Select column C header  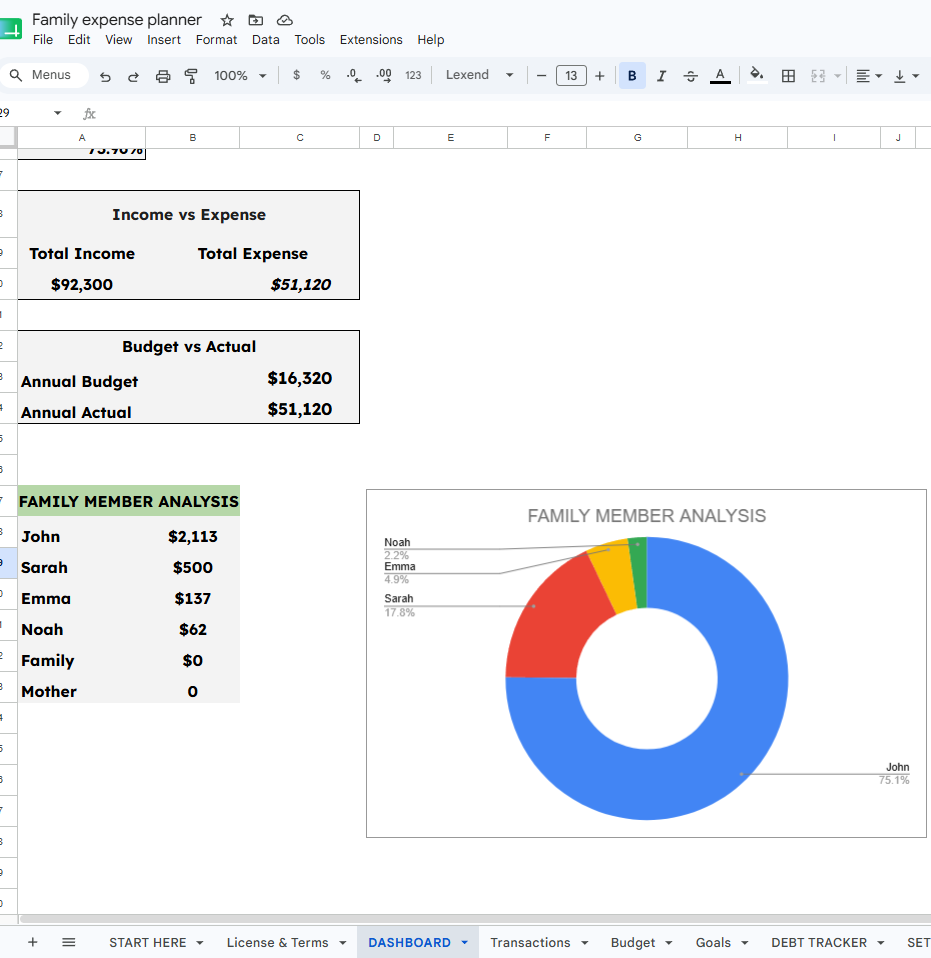299,138
